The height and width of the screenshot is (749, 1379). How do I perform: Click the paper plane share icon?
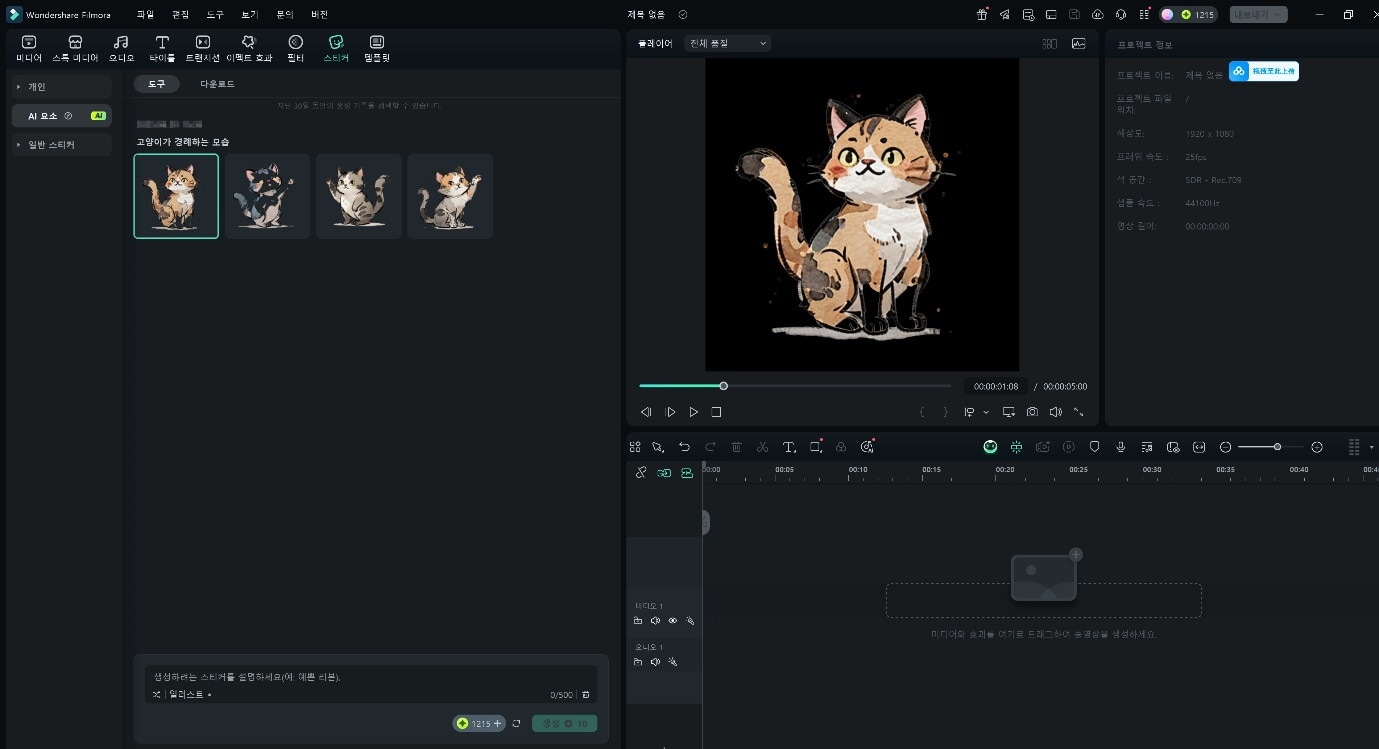(1005, 15)
